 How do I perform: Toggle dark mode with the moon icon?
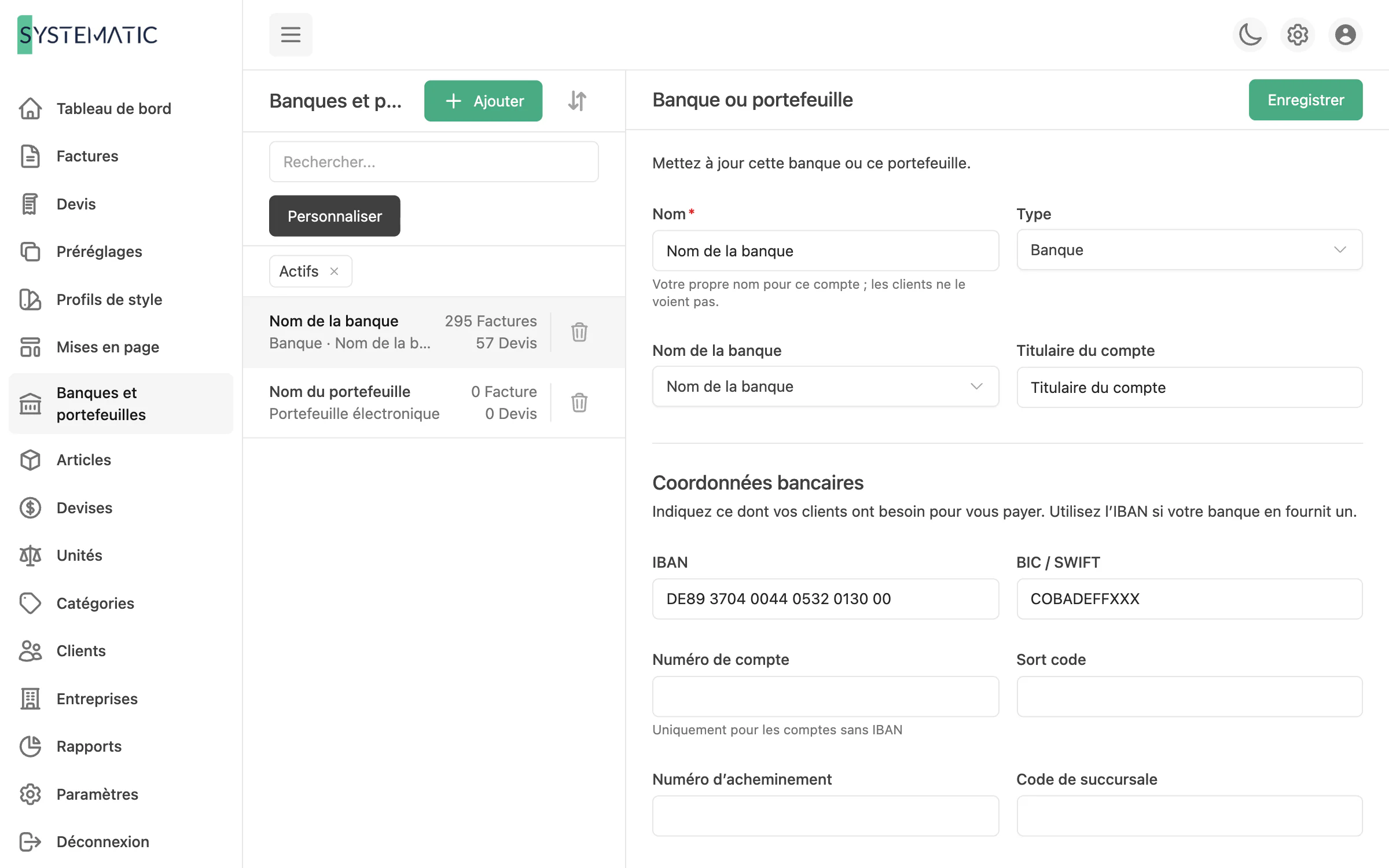click(1250, 35)
